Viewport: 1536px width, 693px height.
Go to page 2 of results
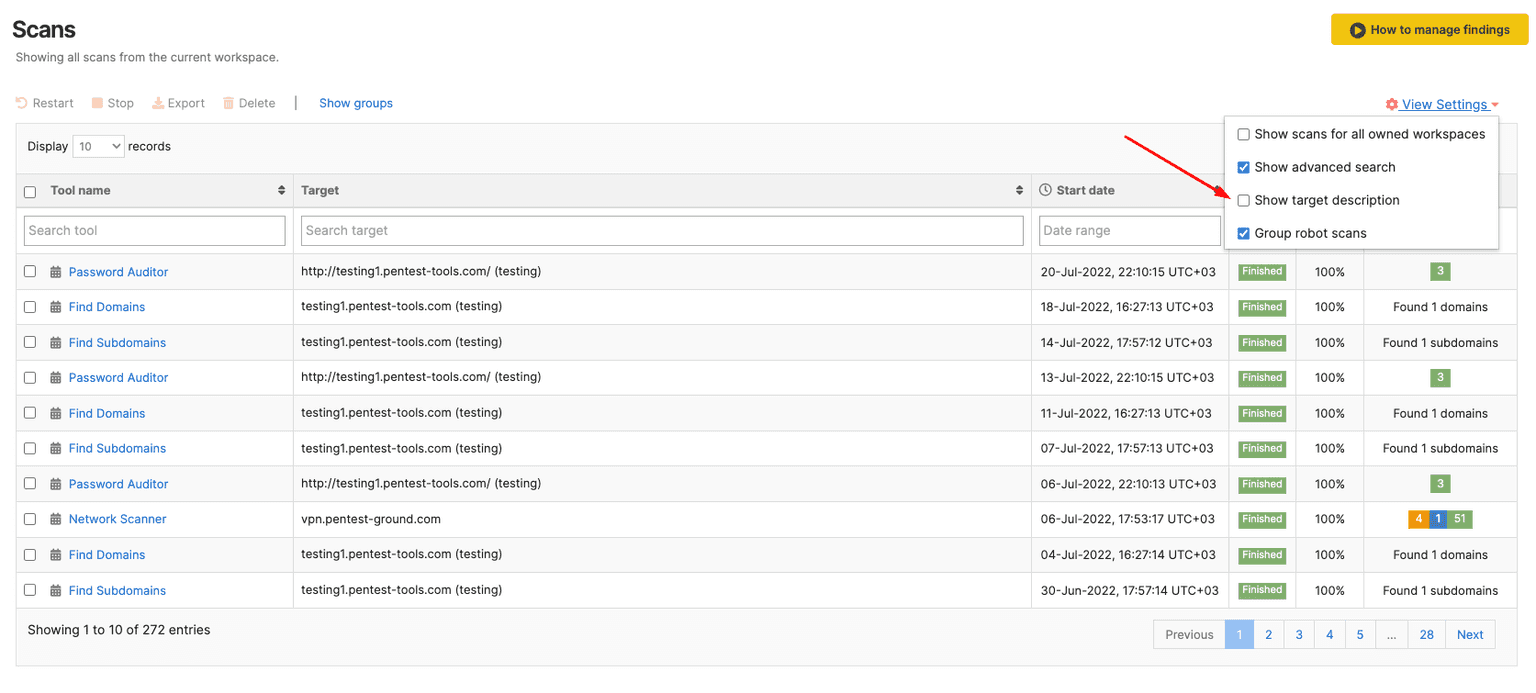click(1268, 635)
